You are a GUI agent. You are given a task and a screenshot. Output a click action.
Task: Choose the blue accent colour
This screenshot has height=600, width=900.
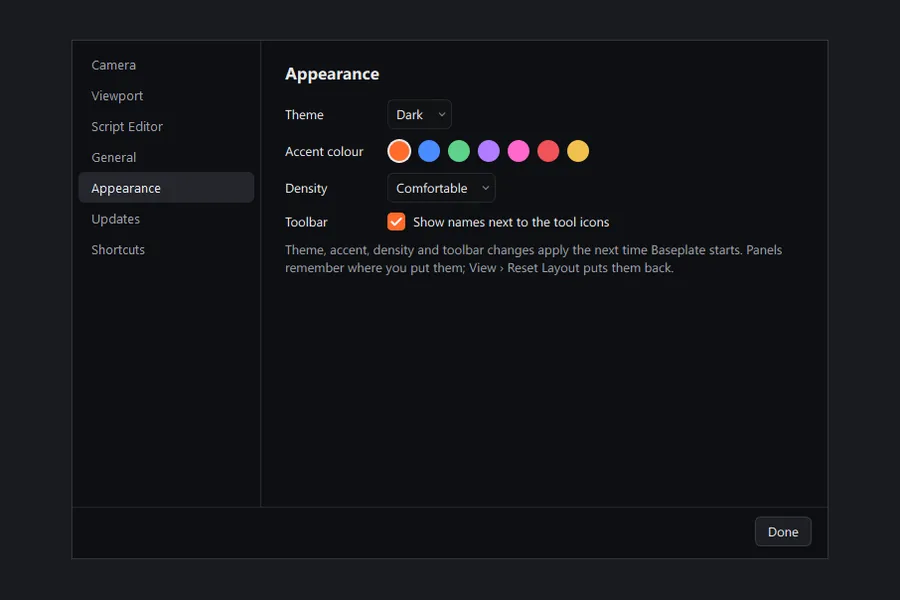coord(429,151)
